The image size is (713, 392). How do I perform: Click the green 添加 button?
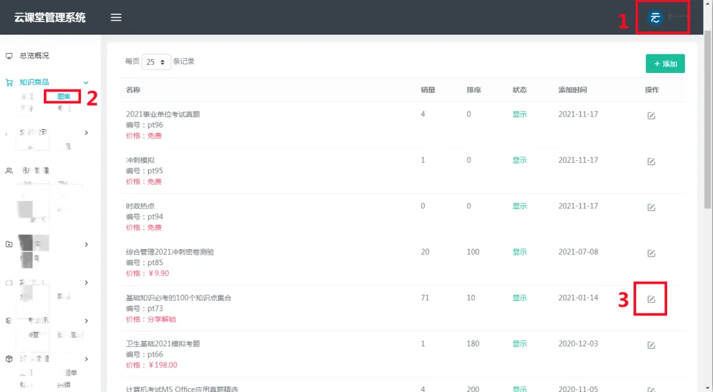(x=665, y=64)
